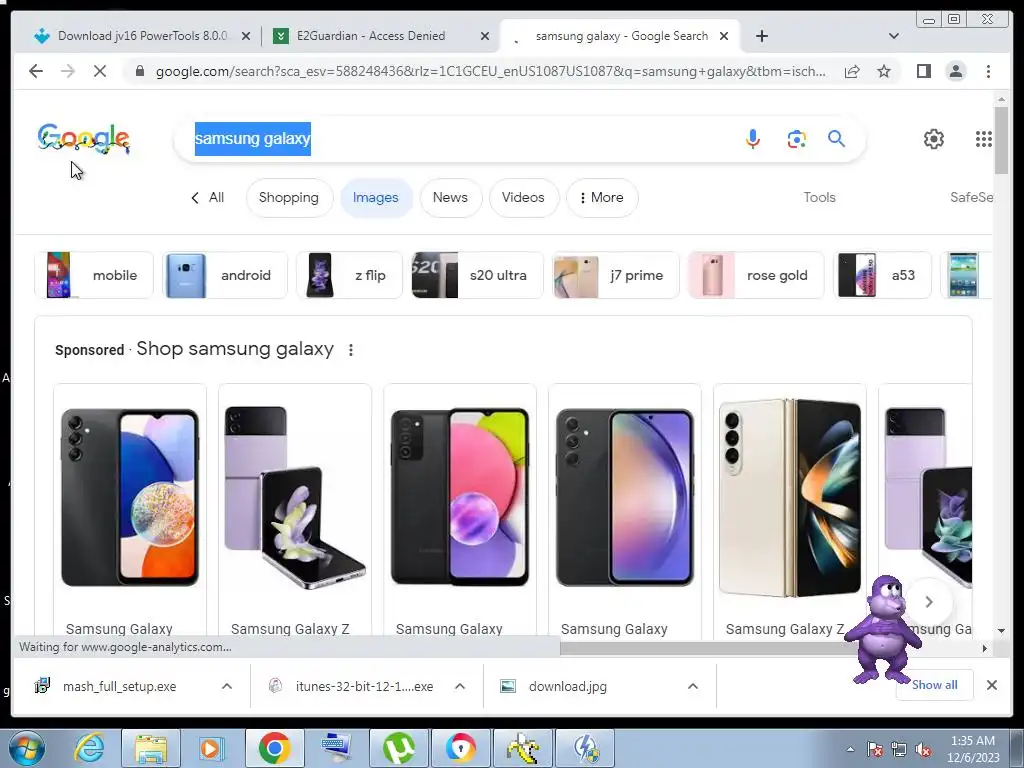Open Google Lens image search
Screen dimensions: 1024x768
[x=796, y=138]
